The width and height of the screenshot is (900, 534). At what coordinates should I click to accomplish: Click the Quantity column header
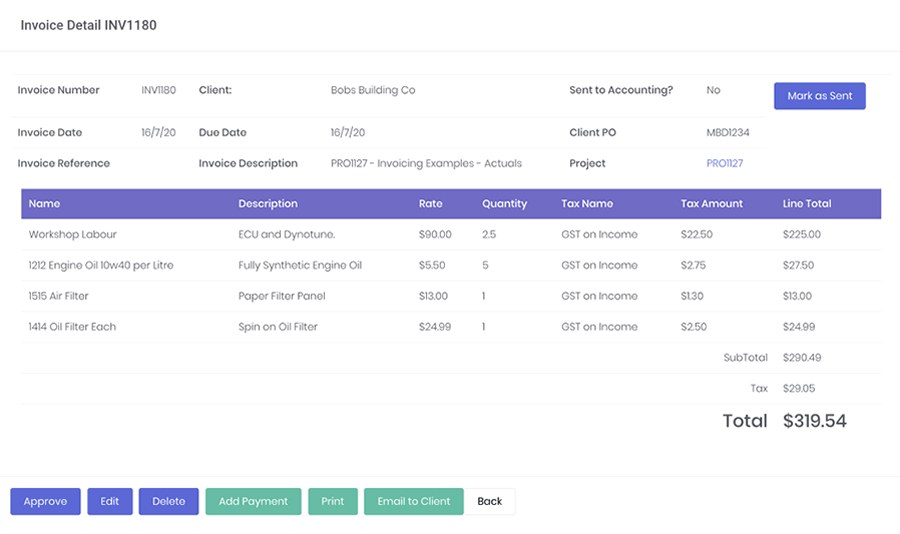click(504, 204)
